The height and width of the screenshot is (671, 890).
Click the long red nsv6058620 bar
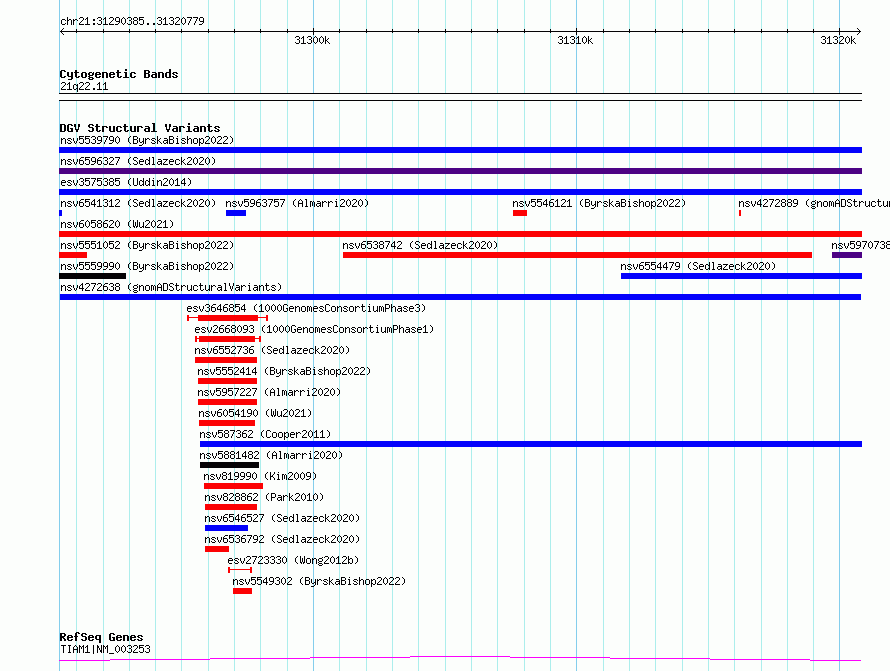[x=460, y=234]
